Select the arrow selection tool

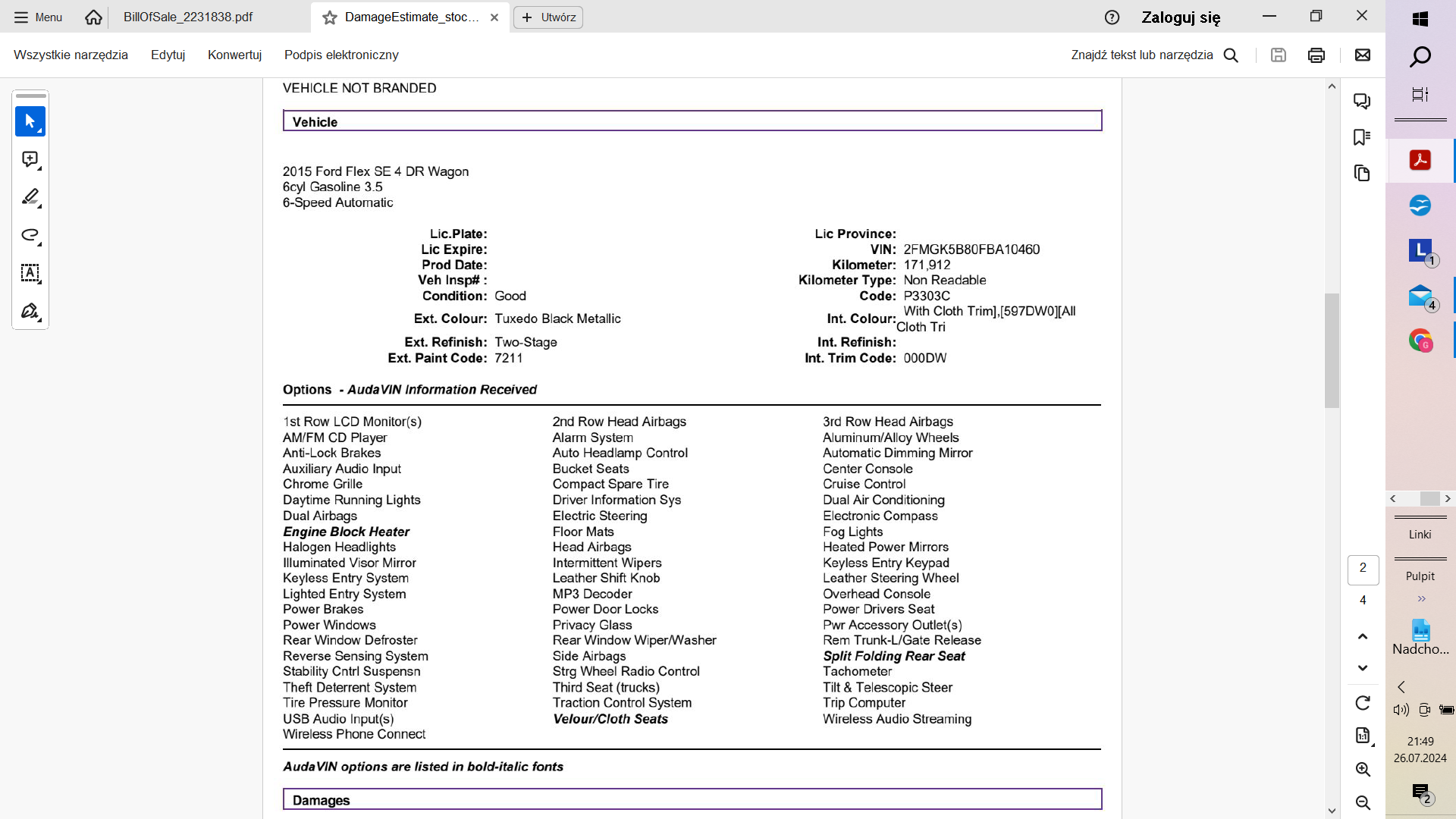pyautogui.click(x=30, y=121)
